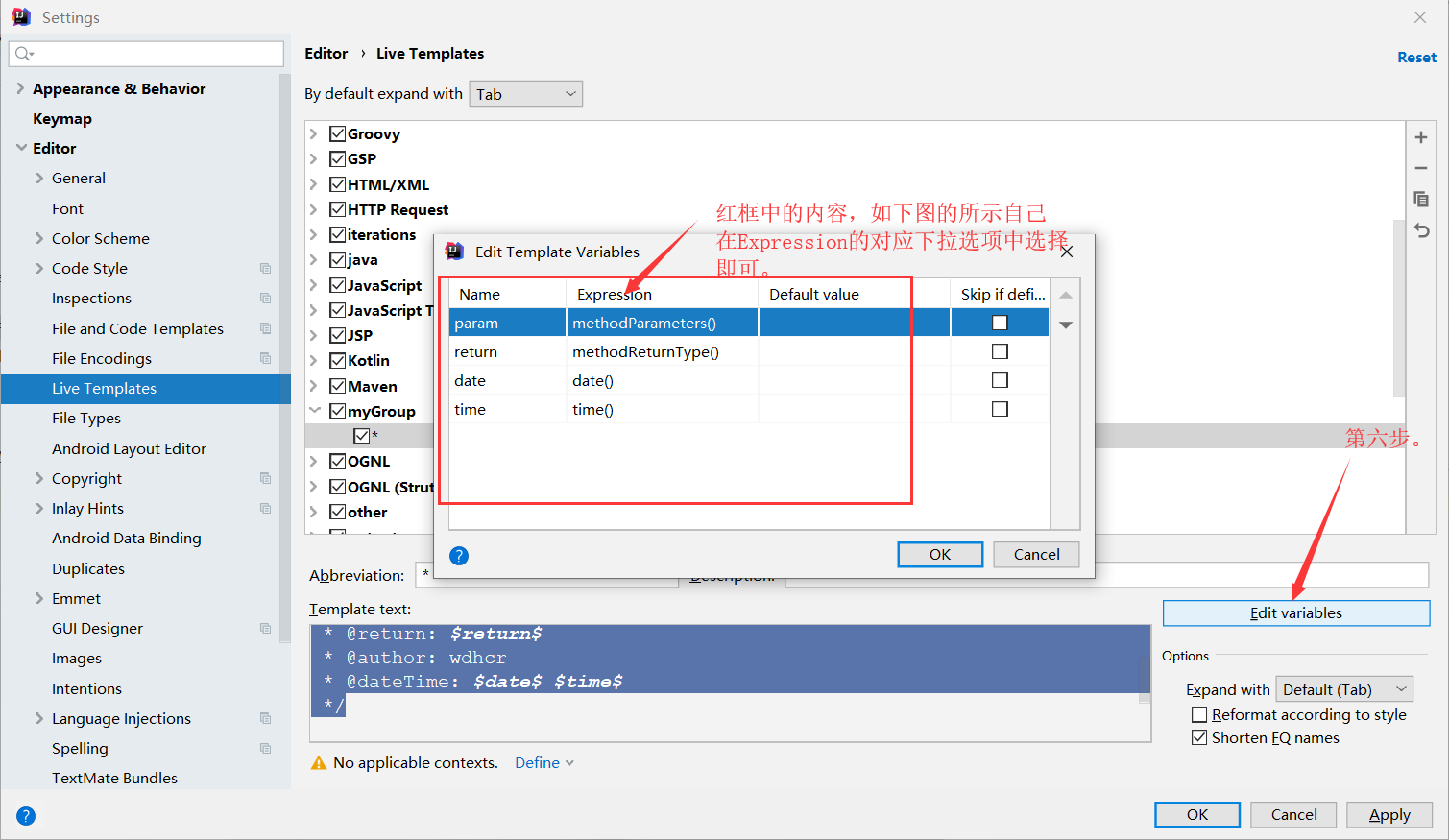
Task: Open the By default expand with dropdown
Action: (525, 93)
